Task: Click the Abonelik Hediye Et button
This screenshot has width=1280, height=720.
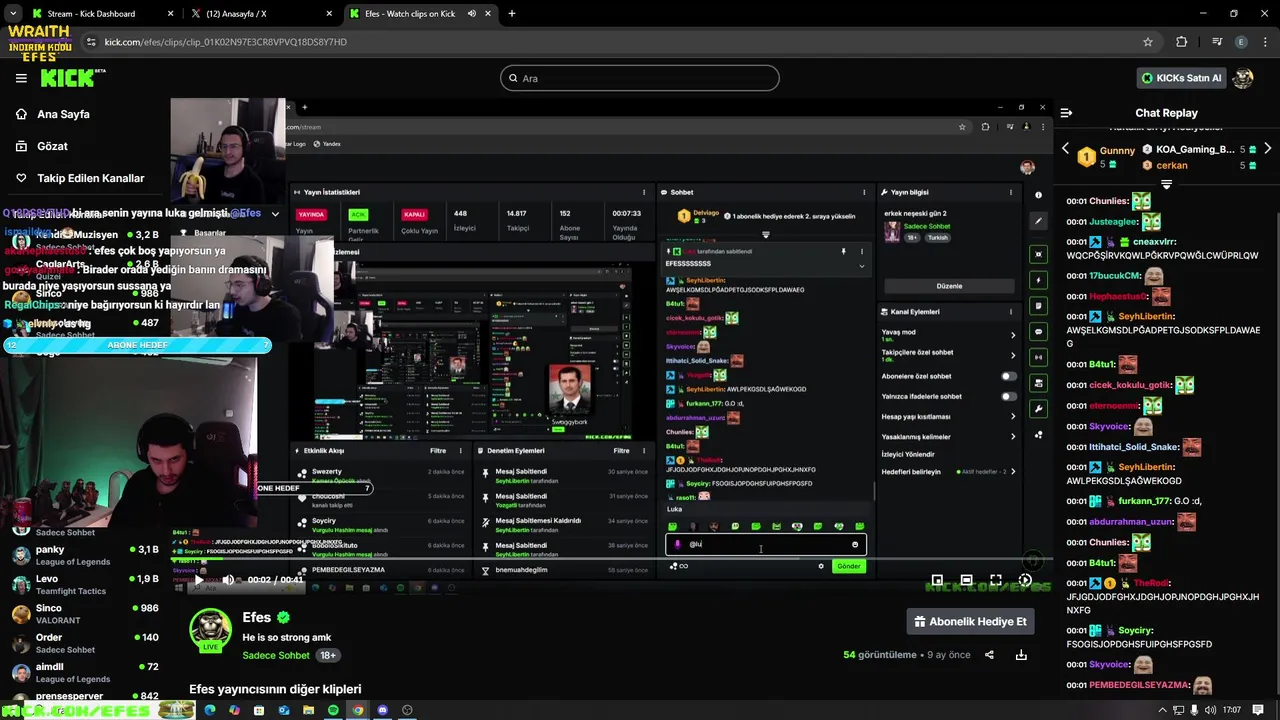Action: [970, 621]
